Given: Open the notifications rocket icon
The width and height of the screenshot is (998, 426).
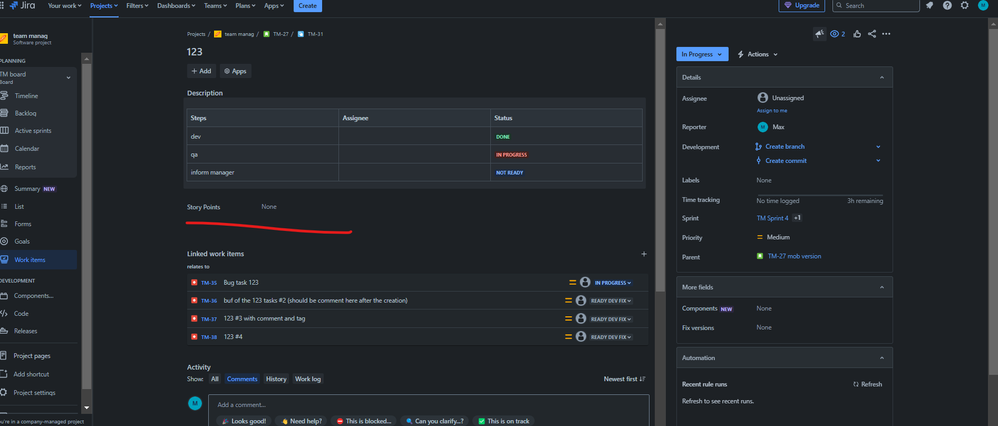Looking at the screenshot, I should [929, 6].
